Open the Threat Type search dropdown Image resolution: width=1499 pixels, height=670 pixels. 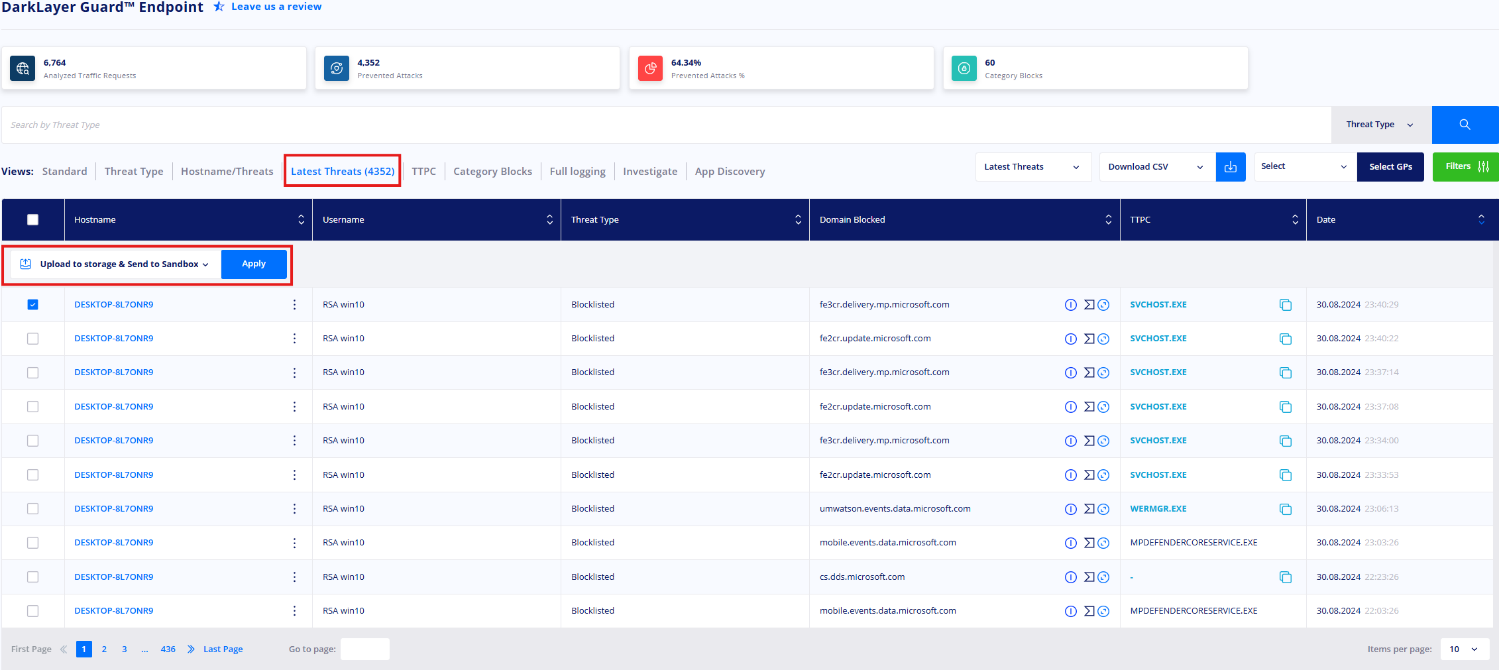point(1380,125)
